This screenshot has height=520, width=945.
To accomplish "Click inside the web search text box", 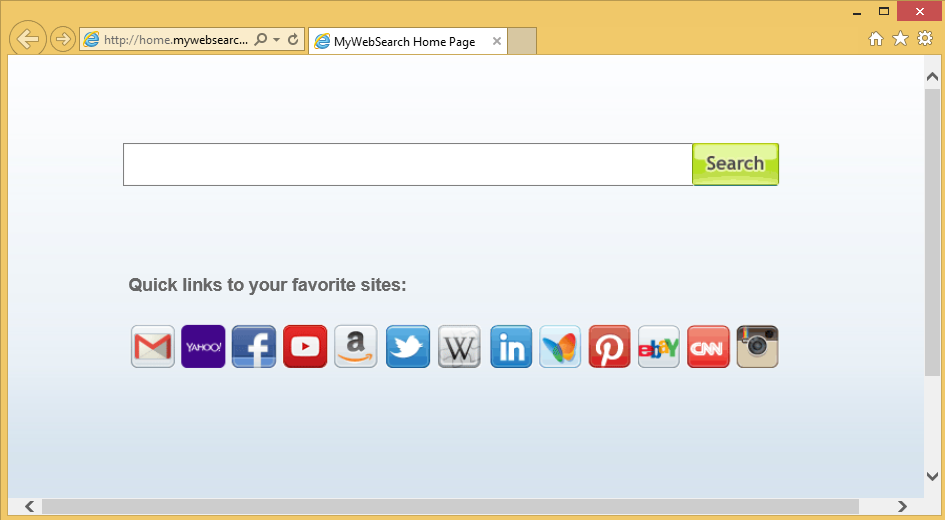I will tap(407, 165).
